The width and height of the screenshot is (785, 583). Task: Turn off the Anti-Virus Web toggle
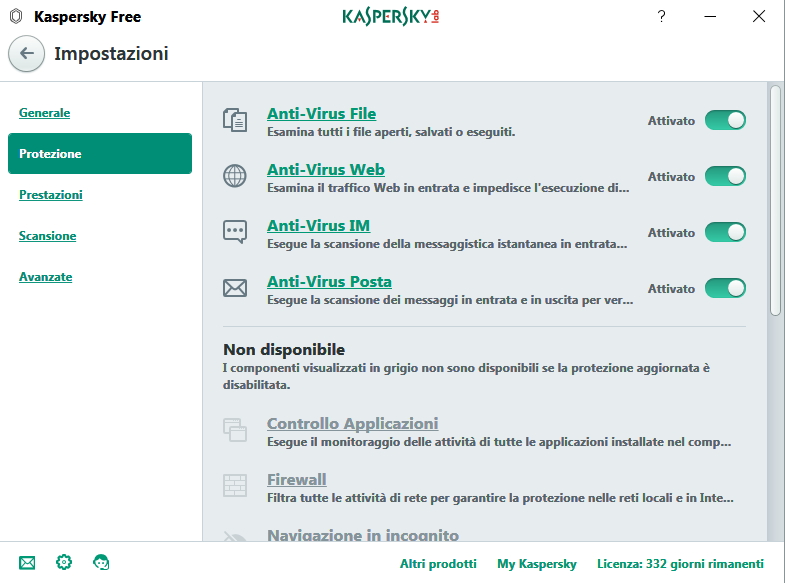(725, 176)
